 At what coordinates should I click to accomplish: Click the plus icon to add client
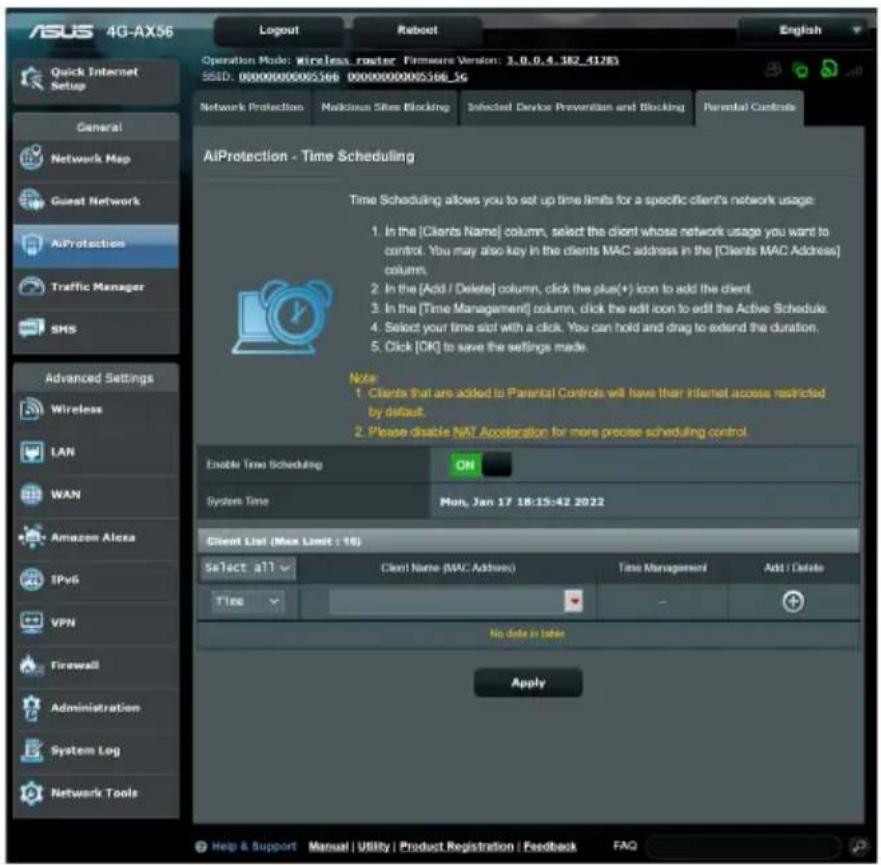pos(793,602)
